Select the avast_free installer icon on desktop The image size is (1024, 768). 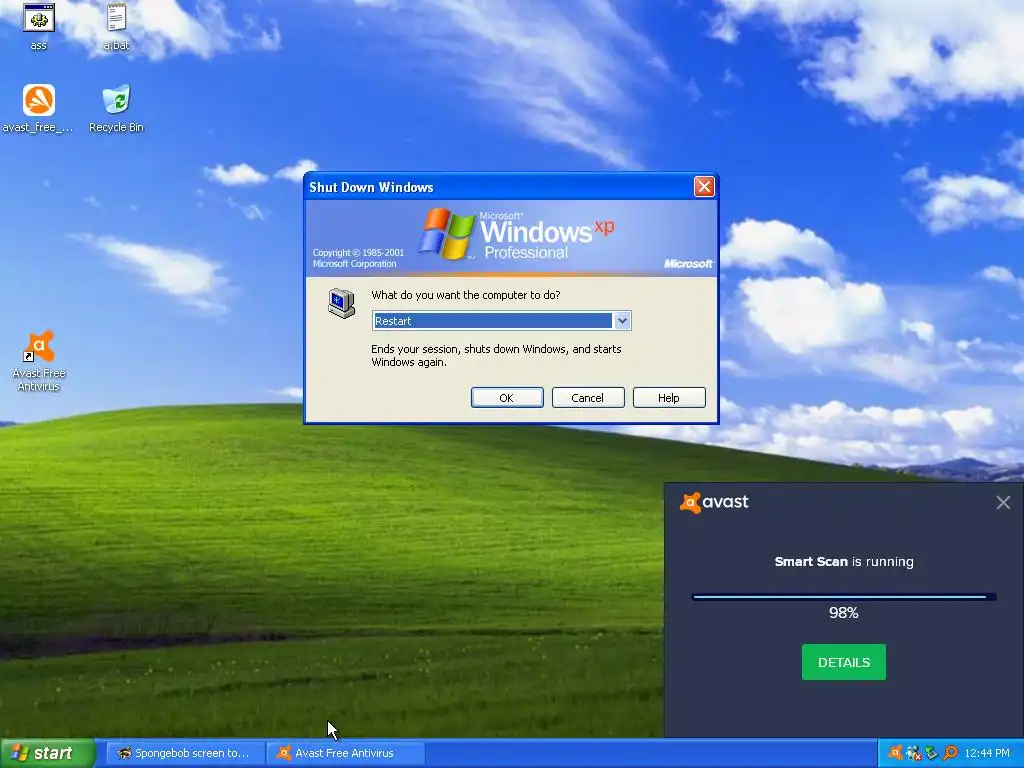(x=39, y=101)
